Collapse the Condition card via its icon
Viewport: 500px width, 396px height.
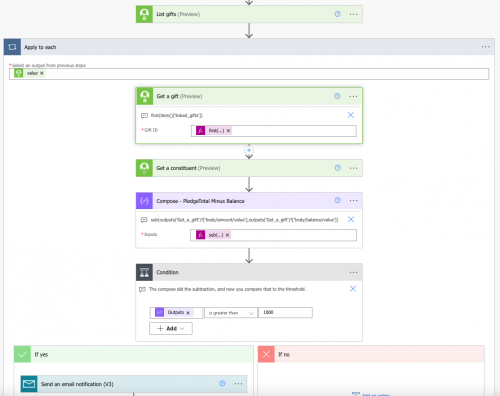(x=144, y=272)
